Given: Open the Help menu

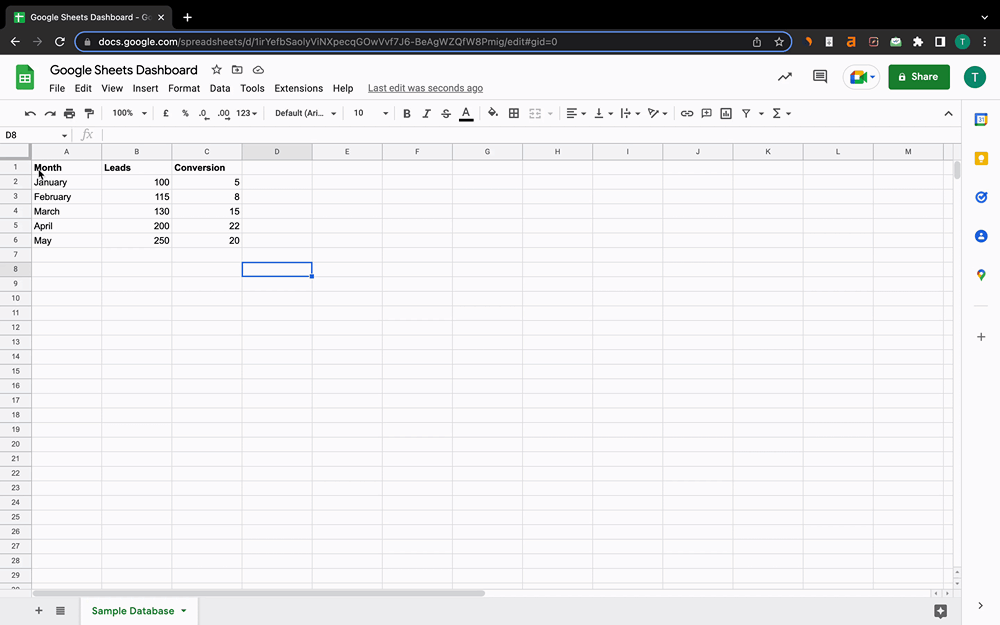Looking at the screenshot, I should click(x=342, y=89).
